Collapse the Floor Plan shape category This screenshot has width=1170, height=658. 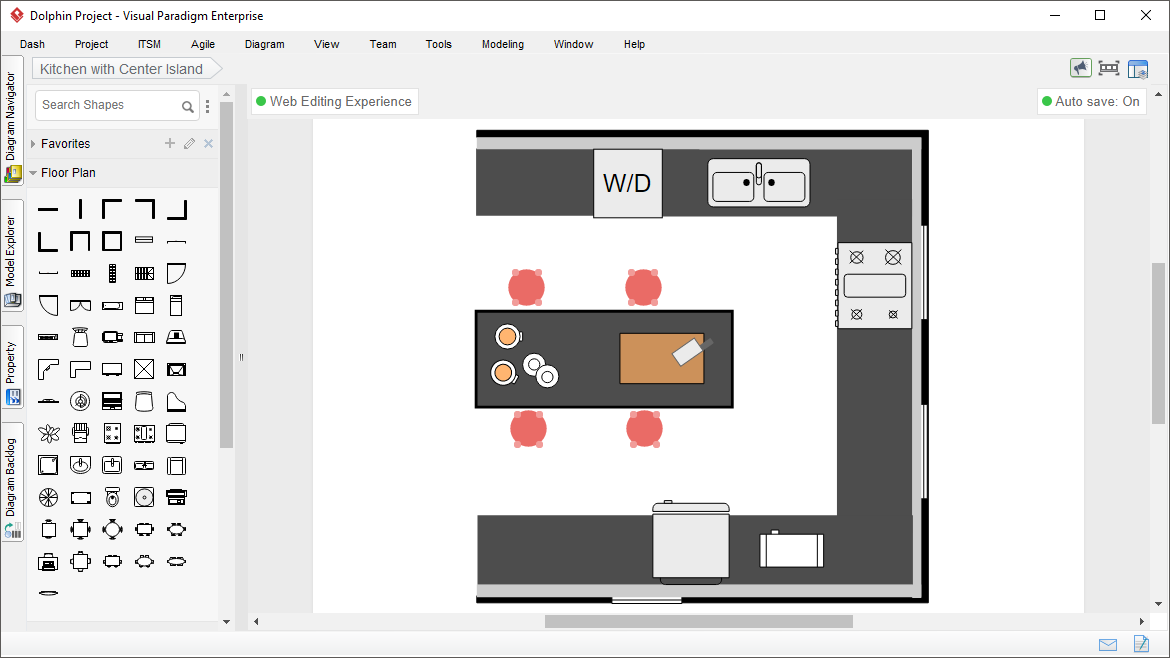[x=33, y=172]
